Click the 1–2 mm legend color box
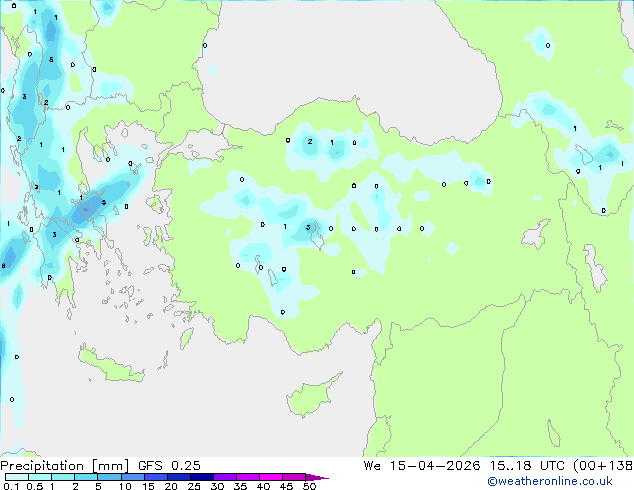Image resolution: width=634 pixels, height=490 pixels. click(x=63, y=477)
